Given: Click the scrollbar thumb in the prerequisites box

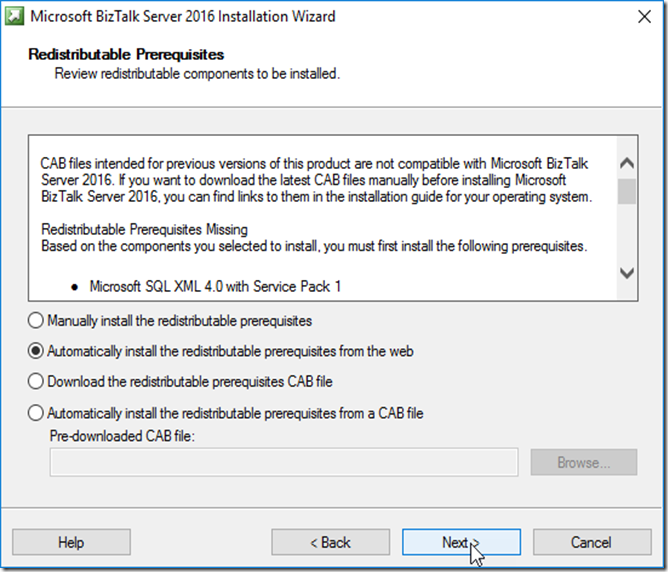Looking at the screenshot, I should coord(627,191).
